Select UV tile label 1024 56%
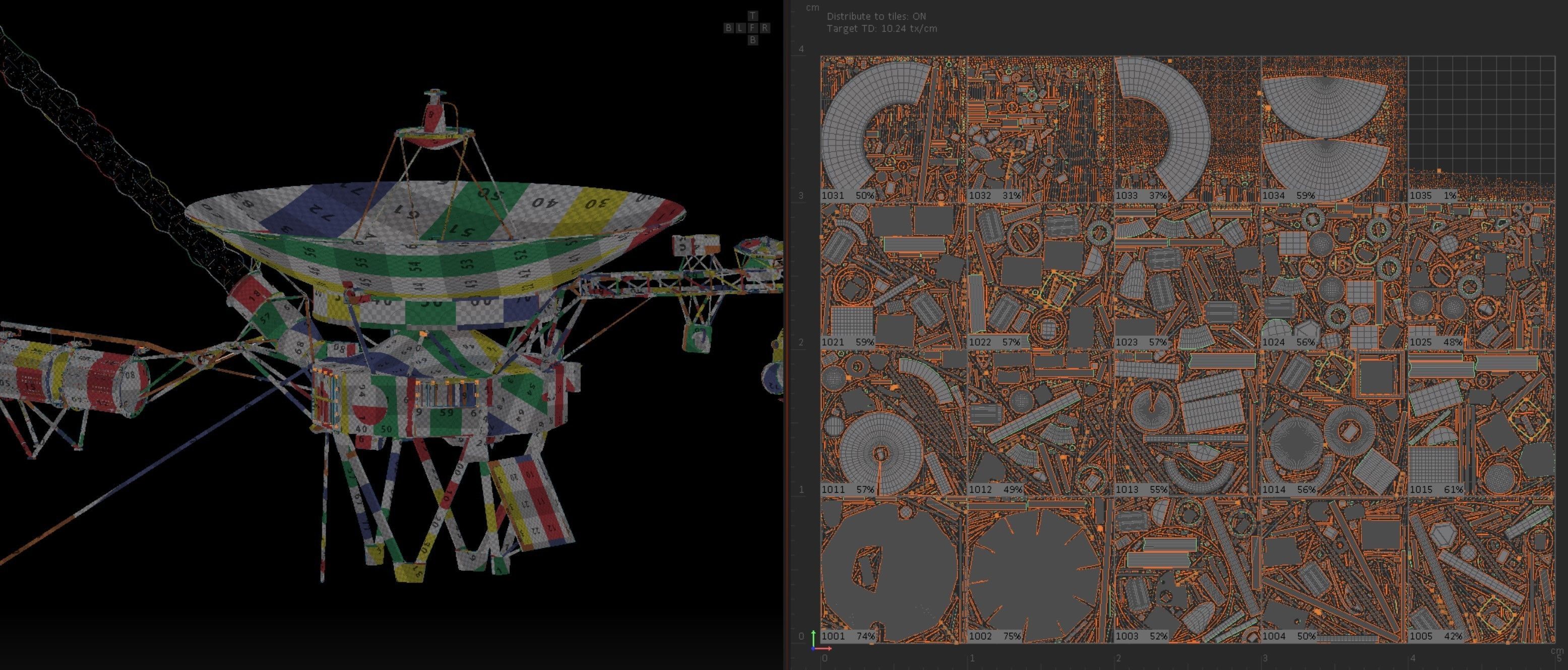The width and height of the screenshot is (1568, 670). pos(1289,342)
